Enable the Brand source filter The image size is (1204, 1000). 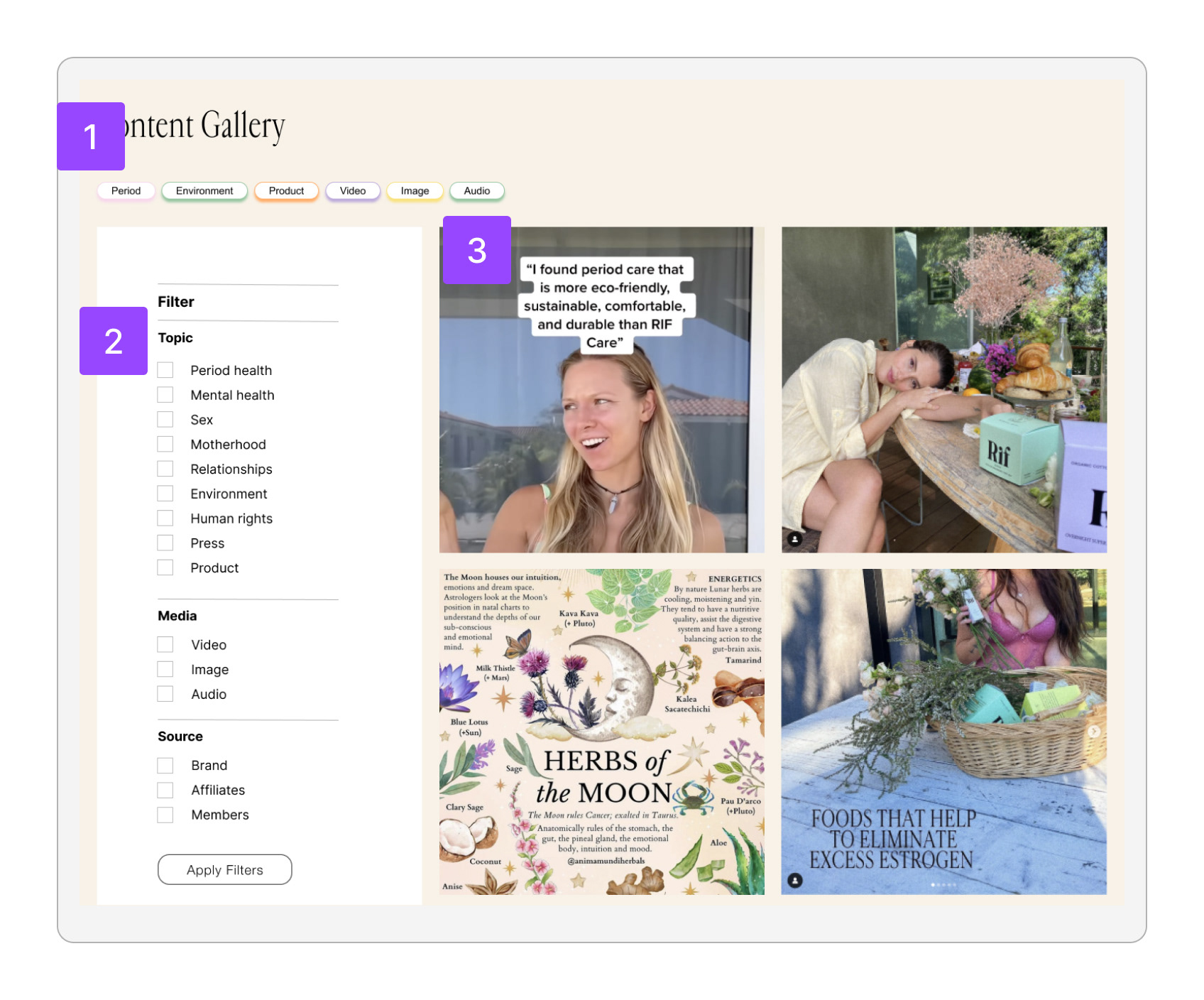(x=165, y=766)
